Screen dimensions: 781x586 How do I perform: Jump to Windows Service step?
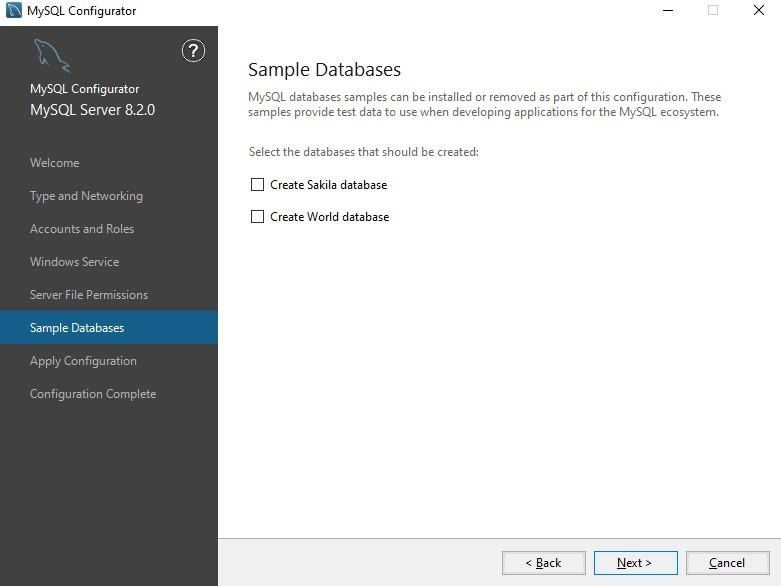click(x=74, y=261)
